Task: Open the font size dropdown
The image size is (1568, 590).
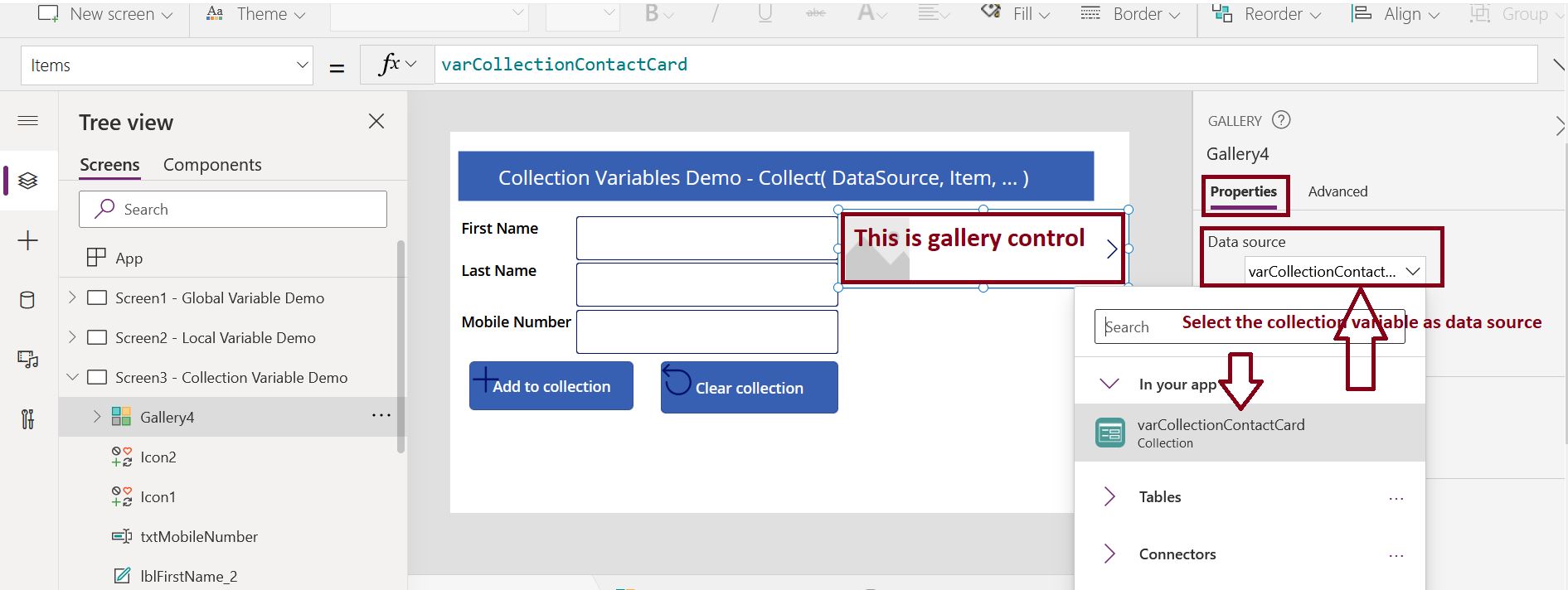Action: [583, 14]
